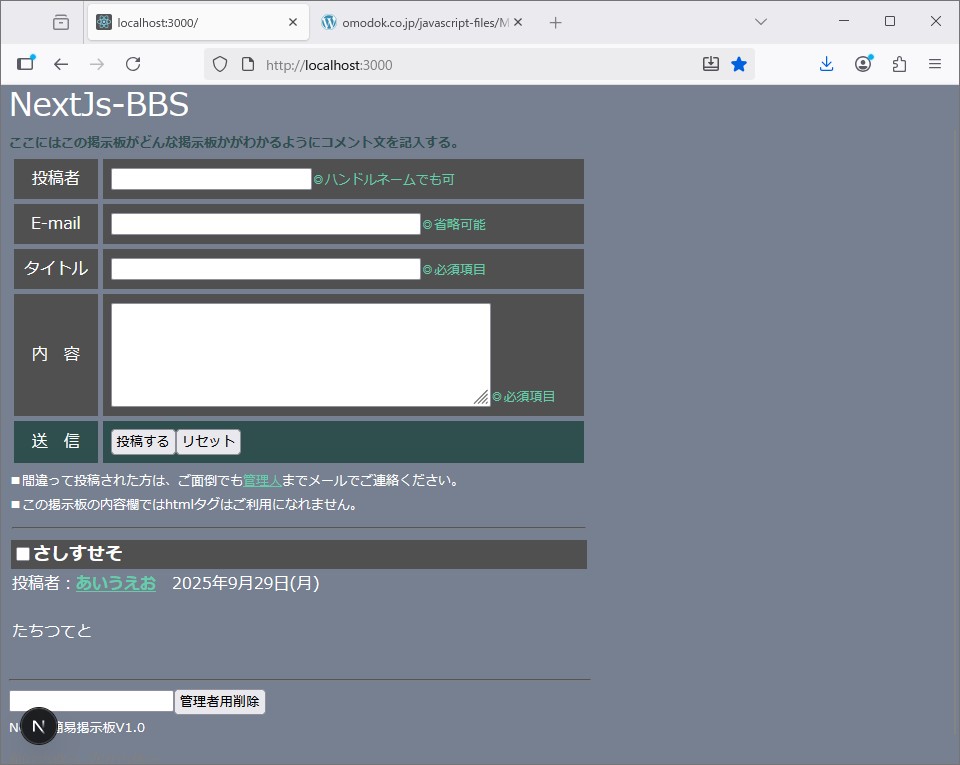This screenshot has width=960, height=765.
Task: Toggle the bookmark star for this page
Action: [739, 63]
